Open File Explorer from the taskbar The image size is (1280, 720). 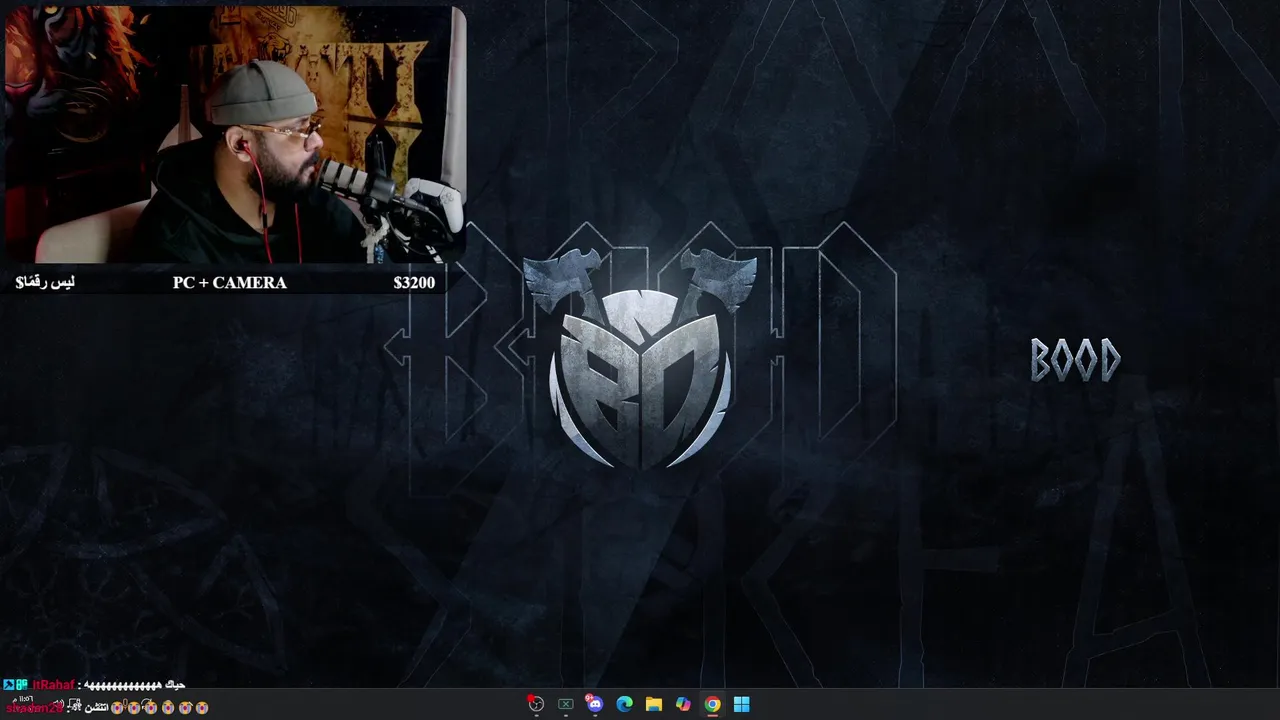point(653,704)
